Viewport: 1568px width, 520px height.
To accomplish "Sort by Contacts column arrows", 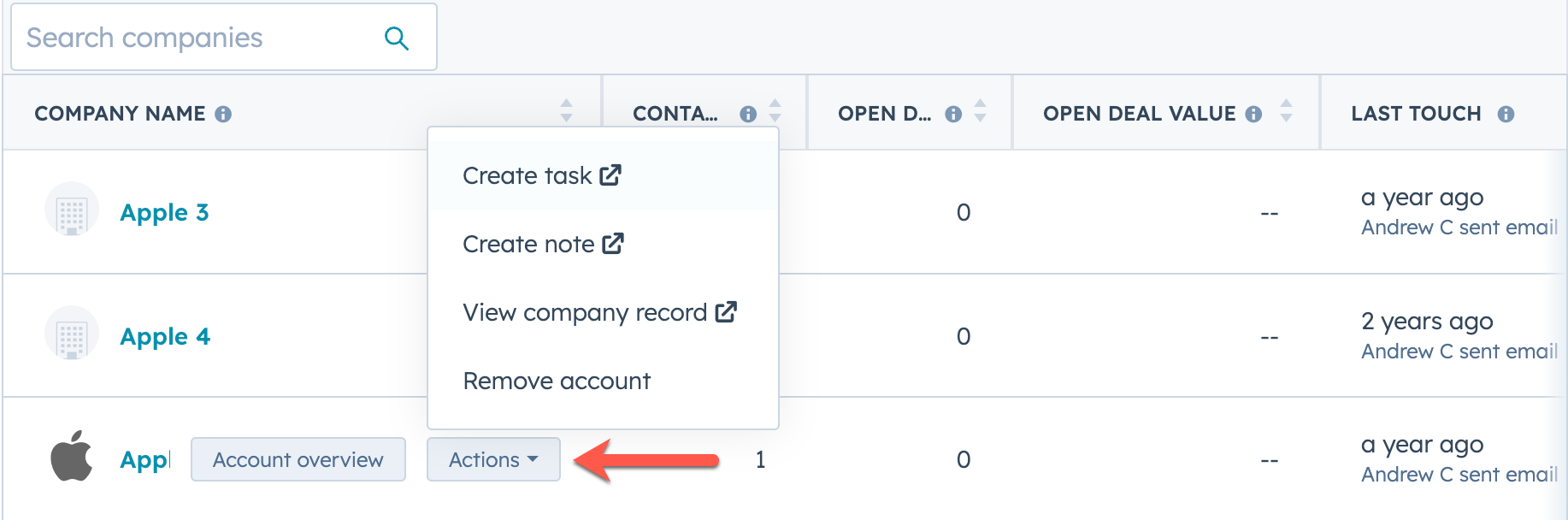I will pyautogui.click(x=775, y=111).
